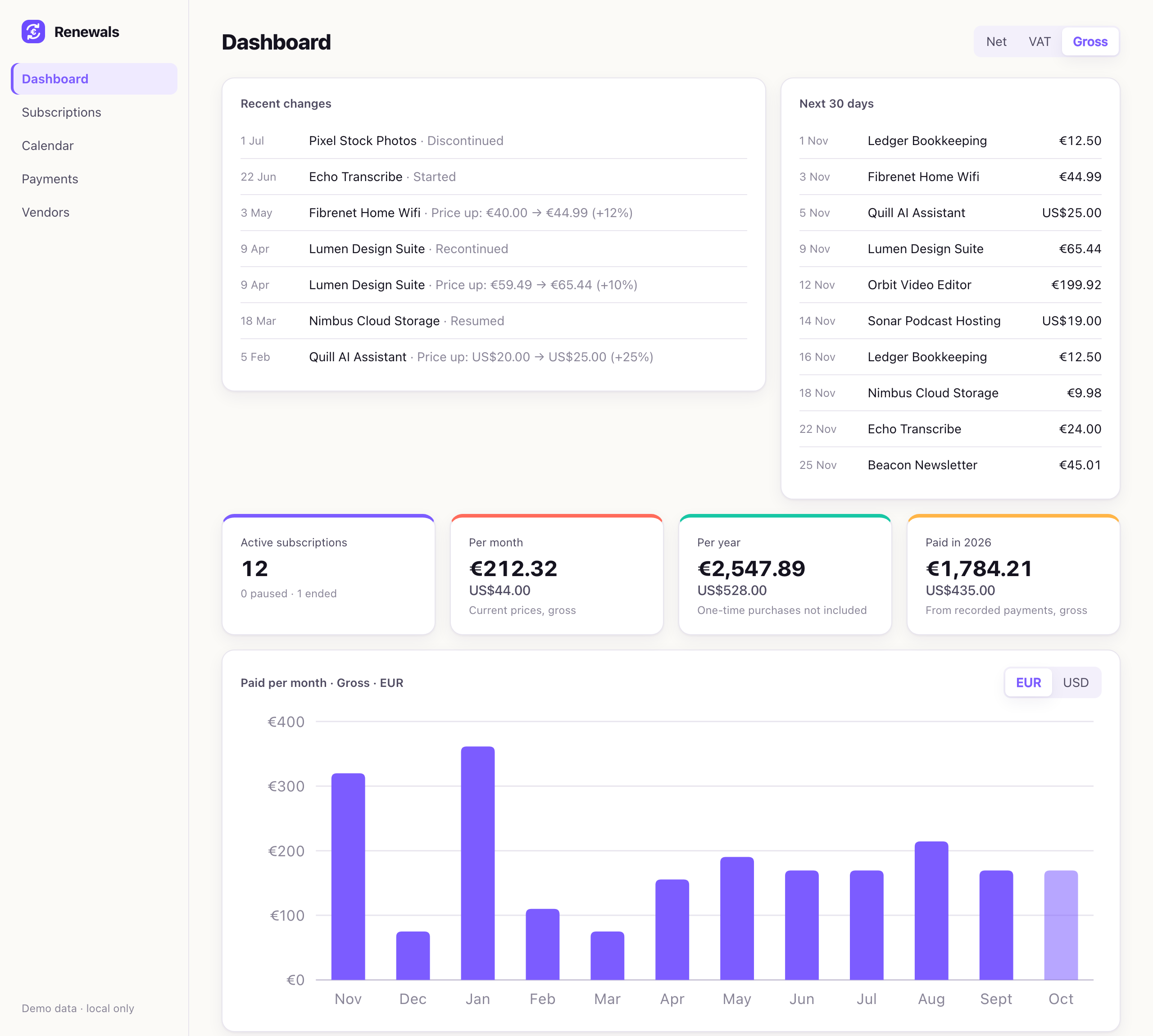The image size is (1153, 1036).
Task: Open Quill AI Assistant price up entry
Action: point(494,357)
